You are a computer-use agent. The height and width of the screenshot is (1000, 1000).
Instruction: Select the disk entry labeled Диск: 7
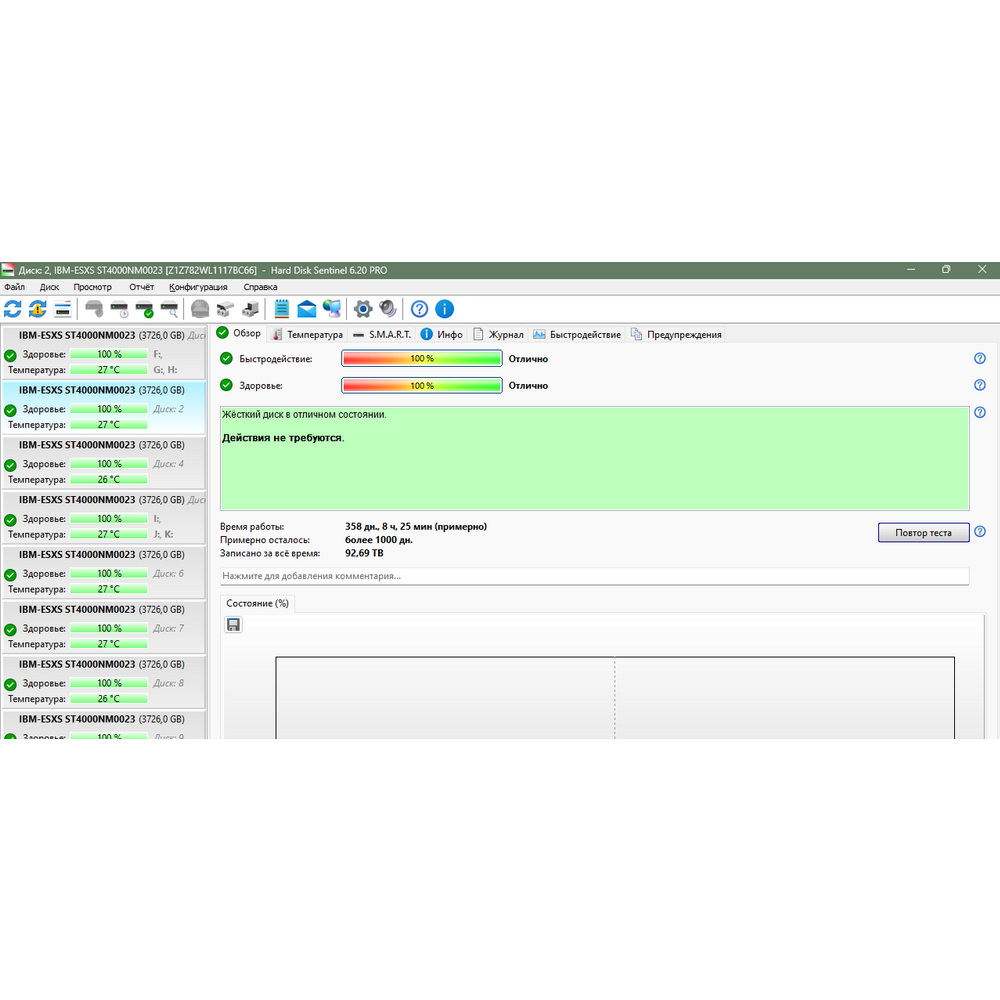103,627
